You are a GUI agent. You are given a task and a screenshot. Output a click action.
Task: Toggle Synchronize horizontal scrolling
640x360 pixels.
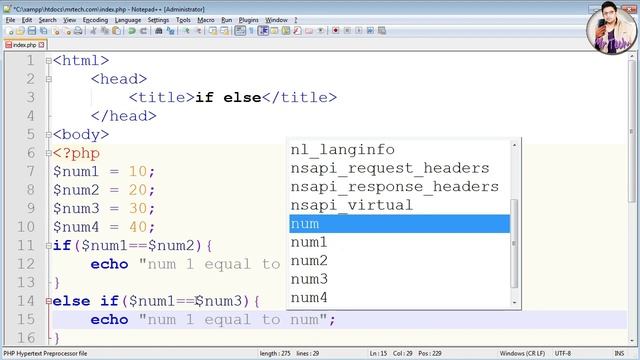pyautogui.click(x=224, y=31)
